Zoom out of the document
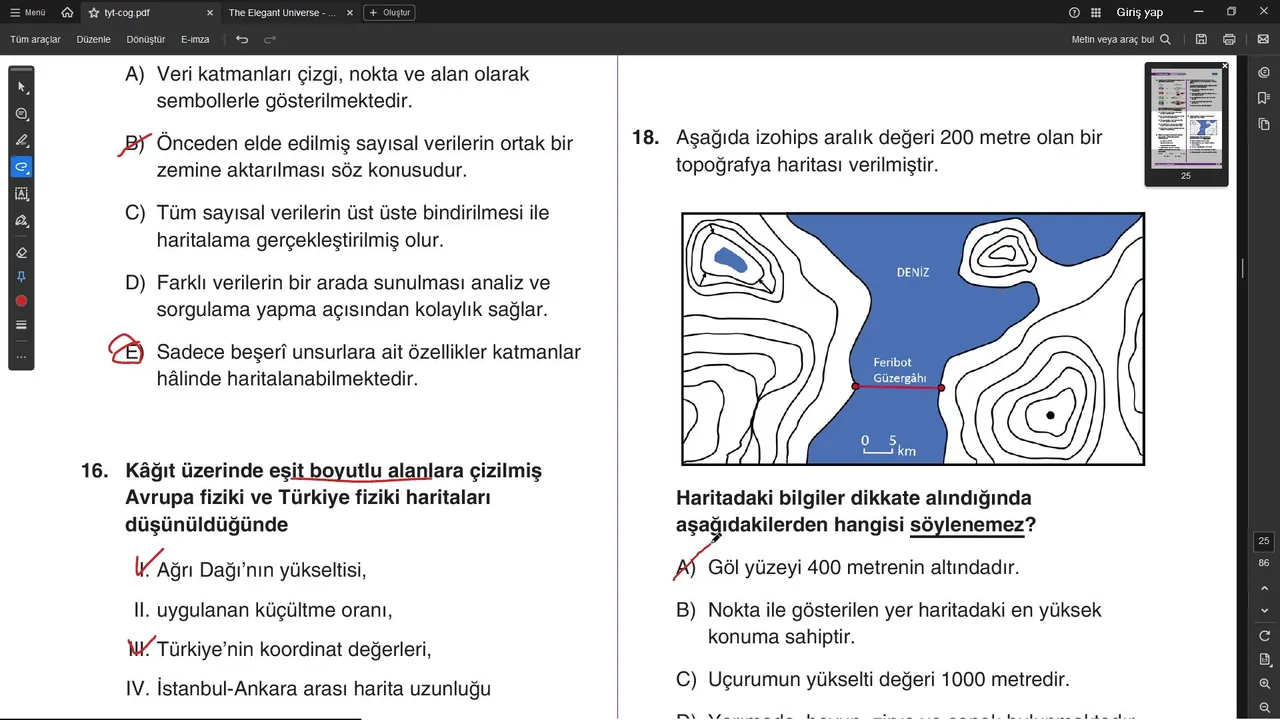 pos(1264,706)
